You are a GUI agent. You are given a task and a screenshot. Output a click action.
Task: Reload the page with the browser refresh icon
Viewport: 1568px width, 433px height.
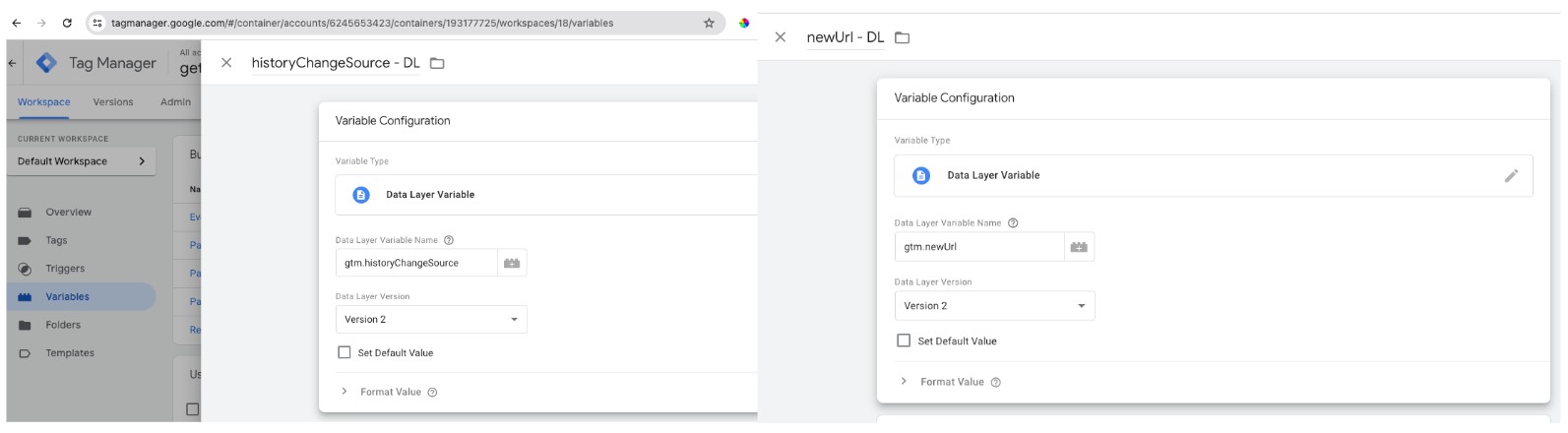[x=65, y=24]
